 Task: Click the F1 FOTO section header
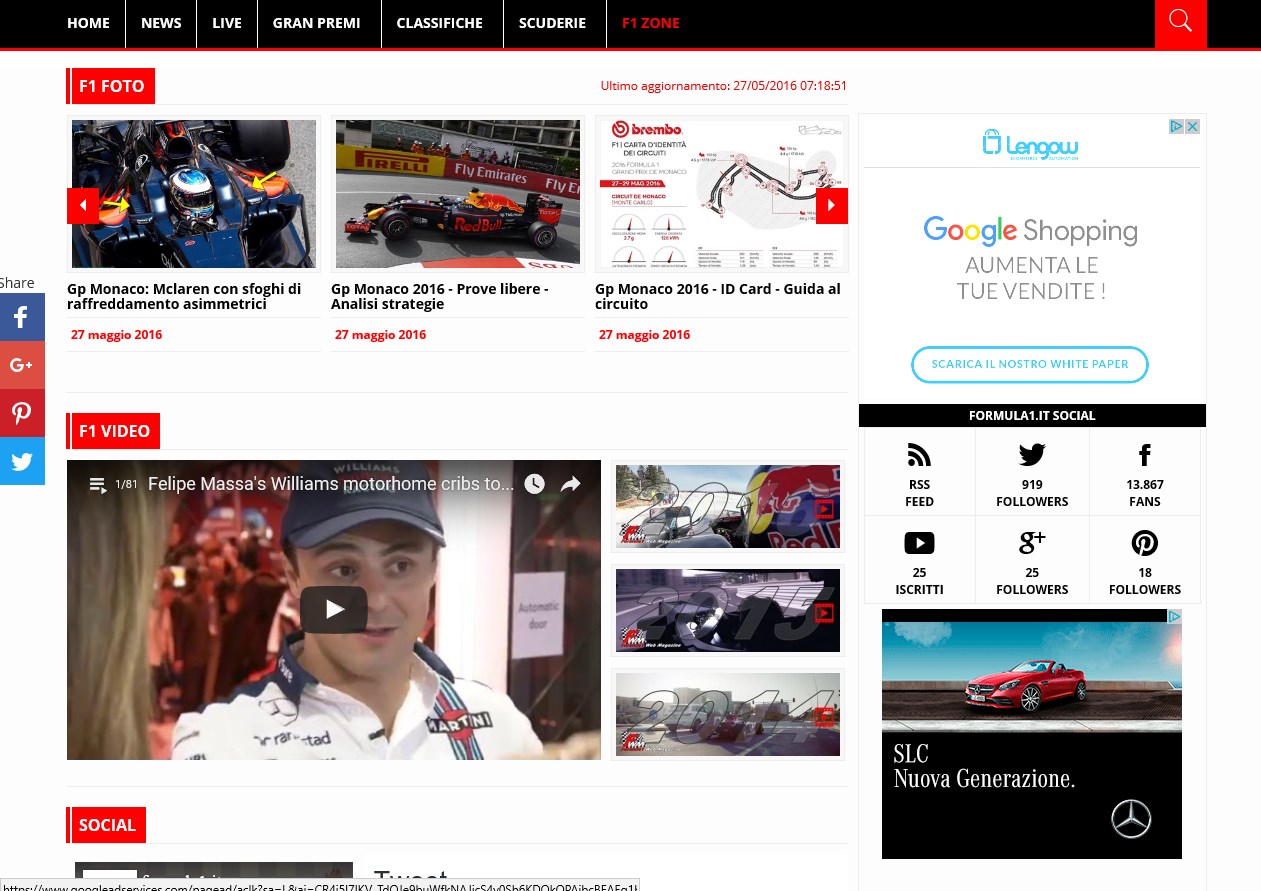point(111,86)
